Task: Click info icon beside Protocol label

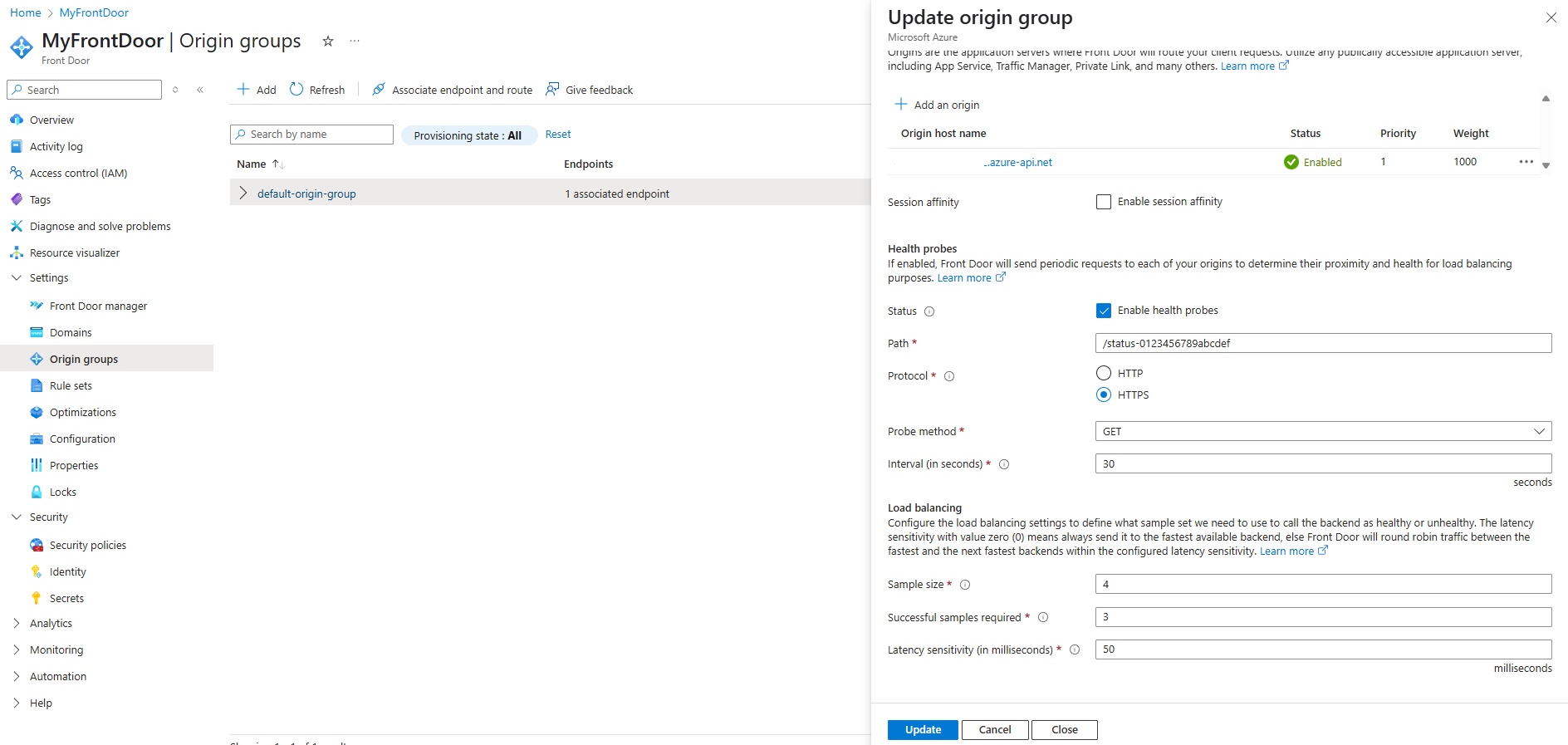Action: 949,376
